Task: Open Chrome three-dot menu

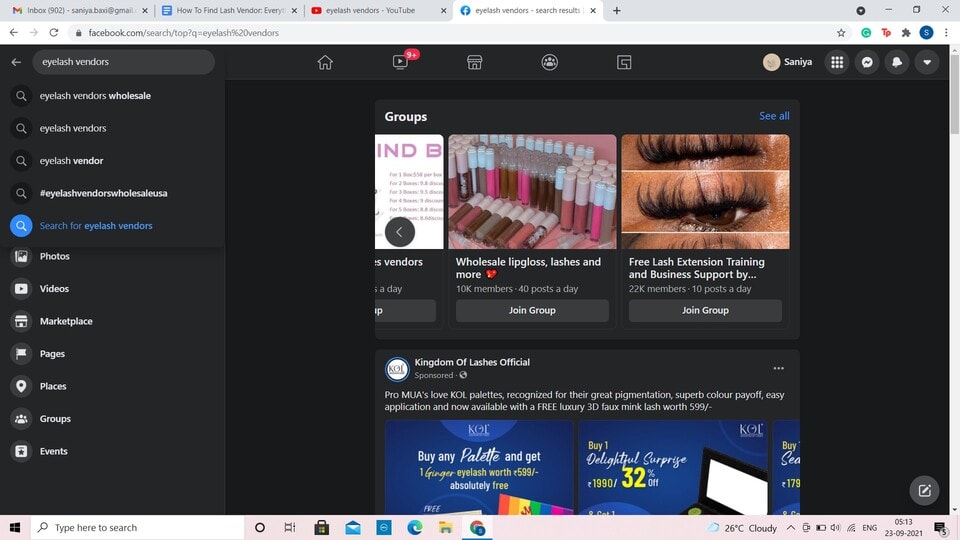Action: pos(946,32)
